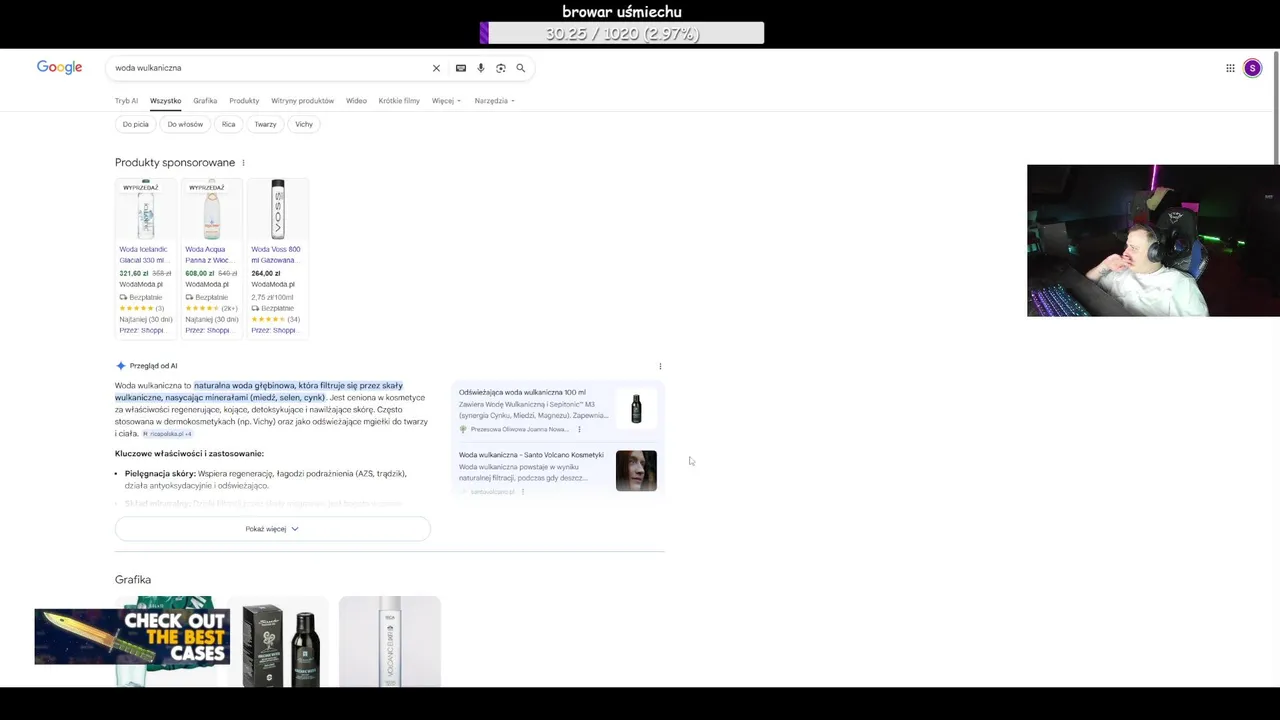1280x720 pixels.
Task: Click the Google logo
Action: click(59, 67)
